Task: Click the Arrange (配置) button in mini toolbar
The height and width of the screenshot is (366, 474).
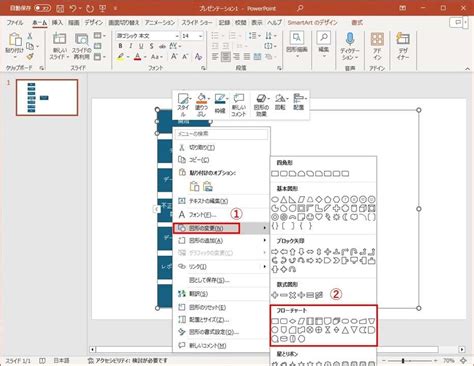Action: click(x=299, y=102)
